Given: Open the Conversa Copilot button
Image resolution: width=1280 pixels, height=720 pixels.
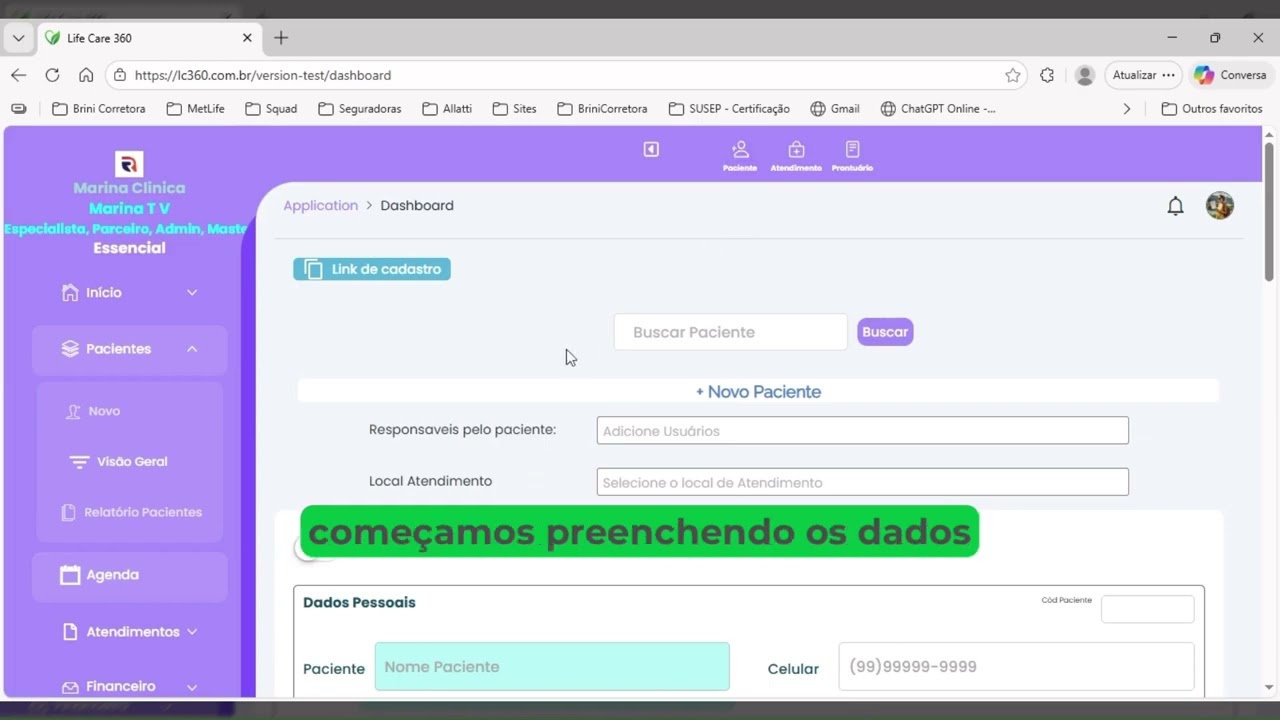Looking at the screenshot, I should (x=1230, y=75).
